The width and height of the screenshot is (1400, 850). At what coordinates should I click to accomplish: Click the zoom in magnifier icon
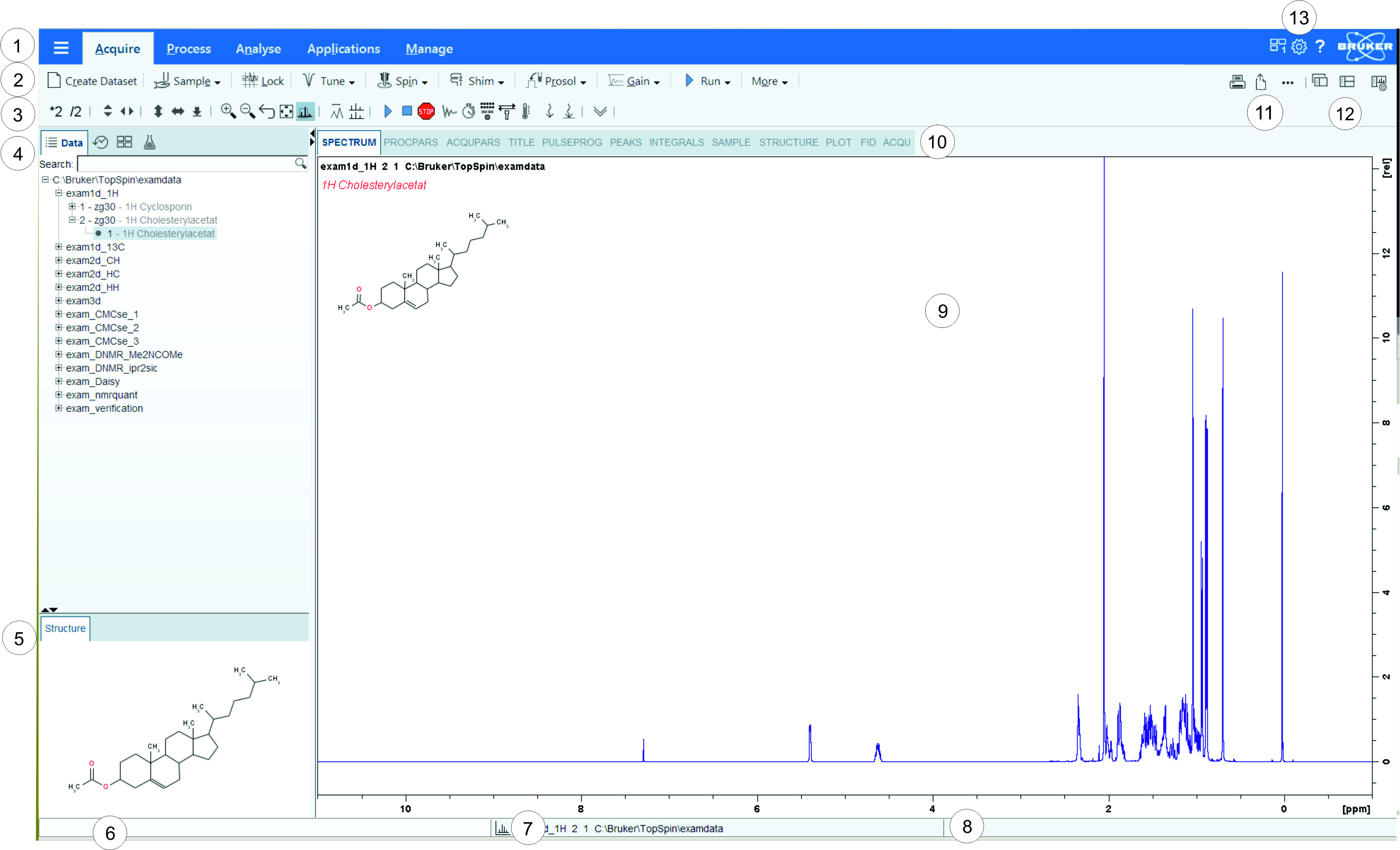coord(228,111)
